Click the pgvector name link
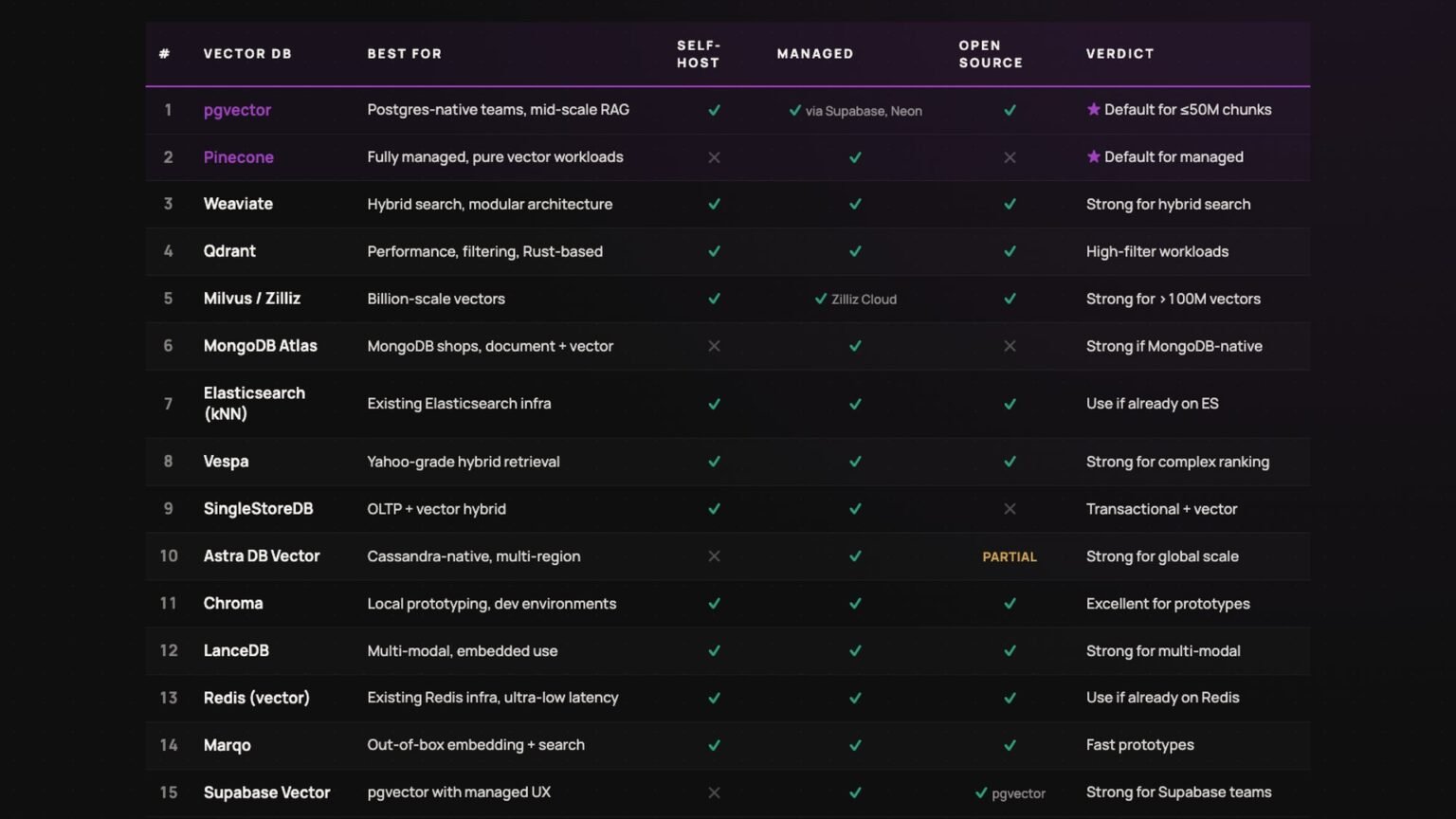1456x819 pixels. point(237,110)
